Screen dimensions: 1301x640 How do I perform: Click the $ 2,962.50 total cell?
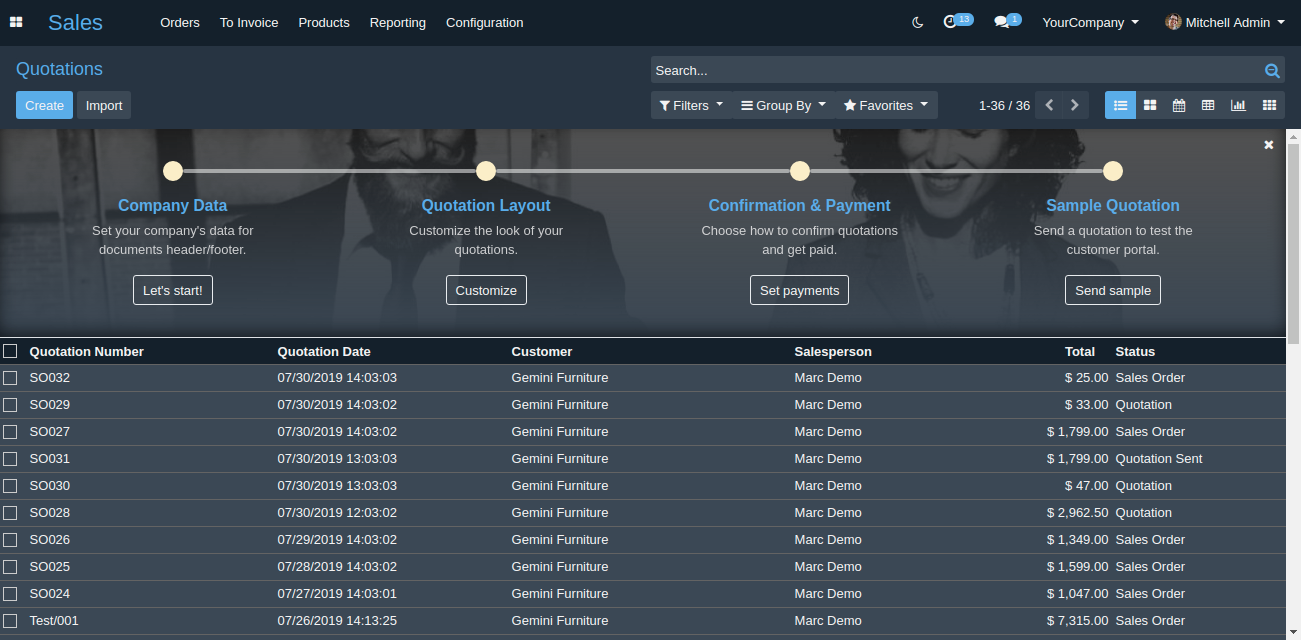[x=1078, y=513]
